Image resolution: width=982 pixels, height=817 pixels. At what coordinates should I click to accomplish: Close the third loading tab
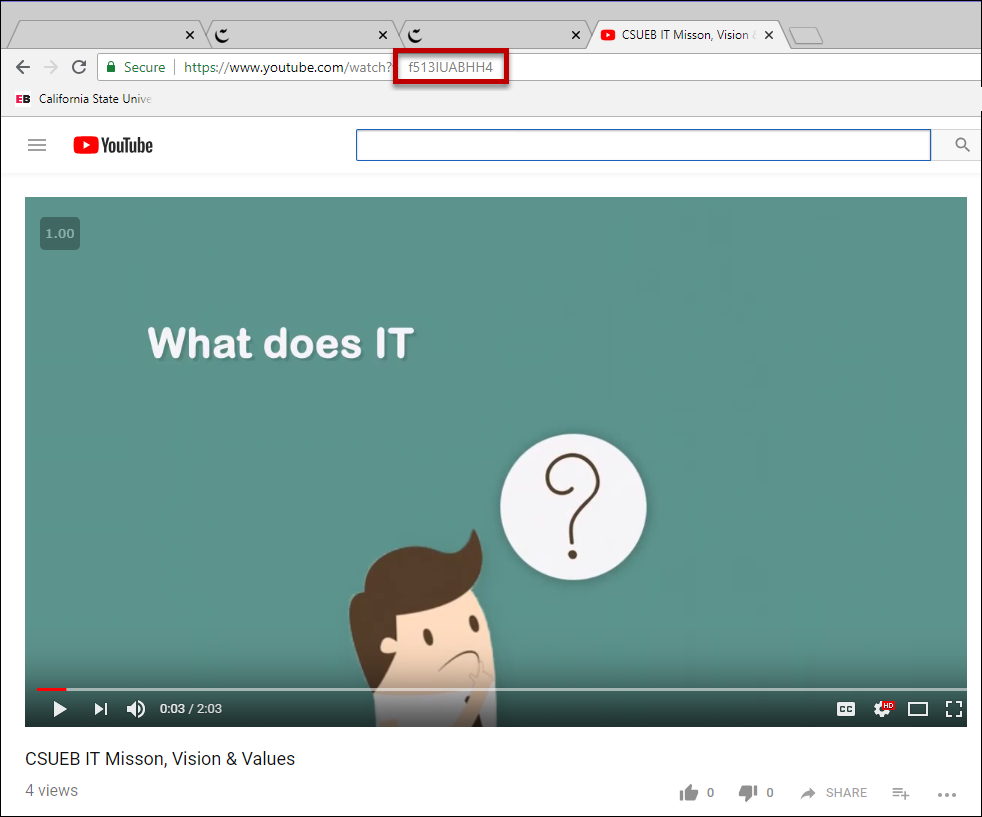(576, 35)
